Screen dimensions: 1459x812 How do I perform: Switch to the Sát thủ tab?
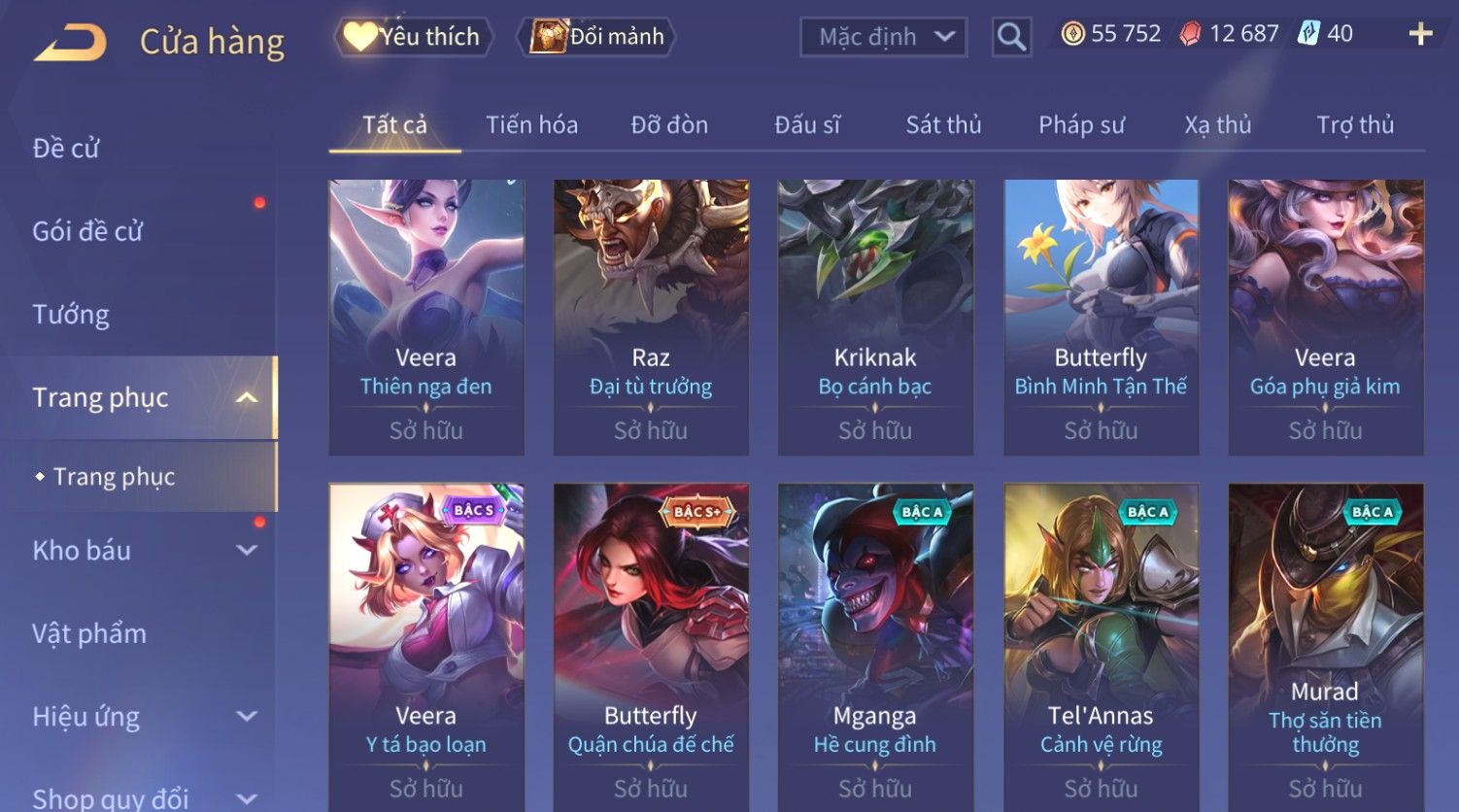click(943, 125)
